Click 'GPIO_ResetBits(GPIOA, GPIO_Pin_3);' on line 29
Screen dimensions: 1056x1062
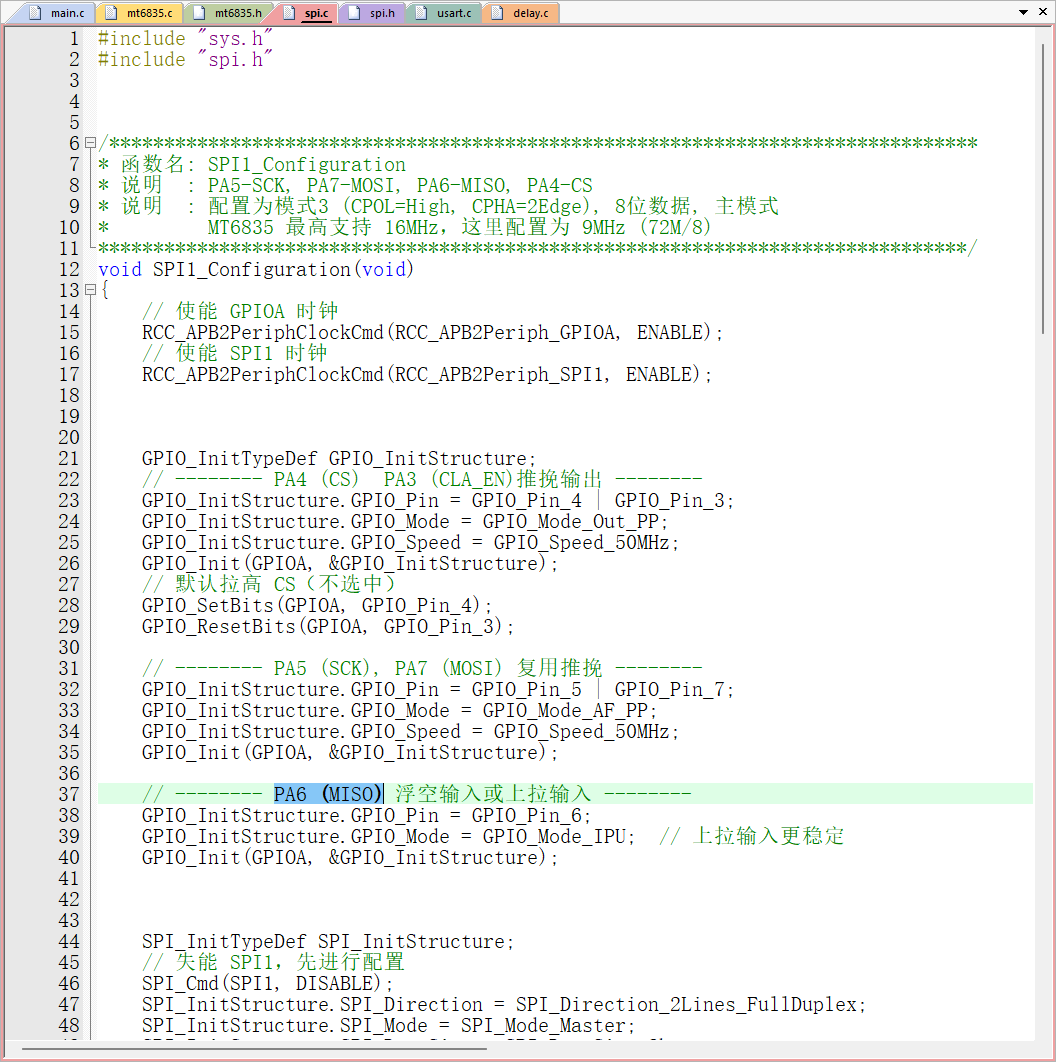[328, 626]
